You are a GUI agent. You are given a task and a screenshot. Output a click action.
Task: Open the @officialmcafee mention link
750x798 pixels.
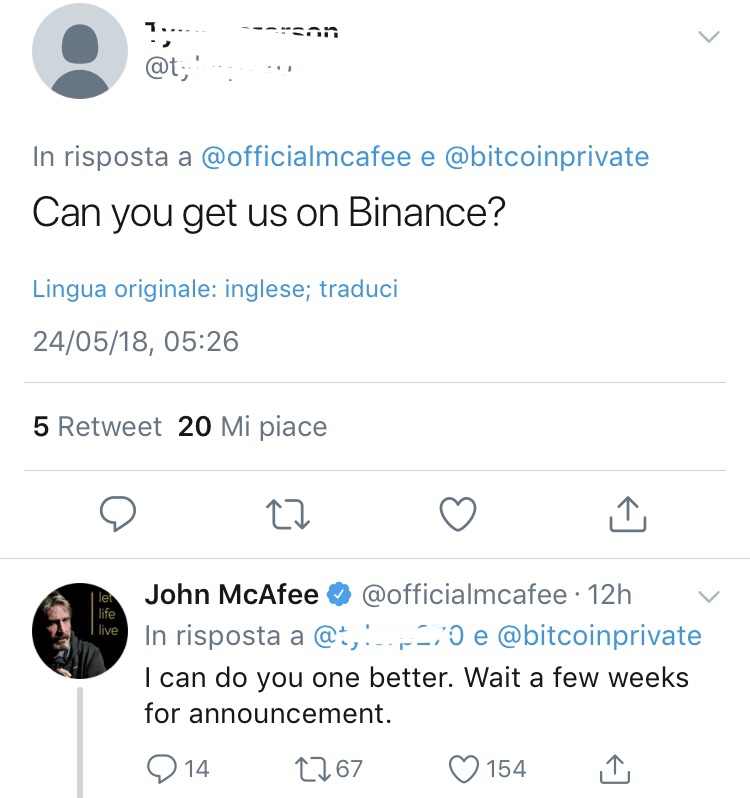click(x=305, y=157)
